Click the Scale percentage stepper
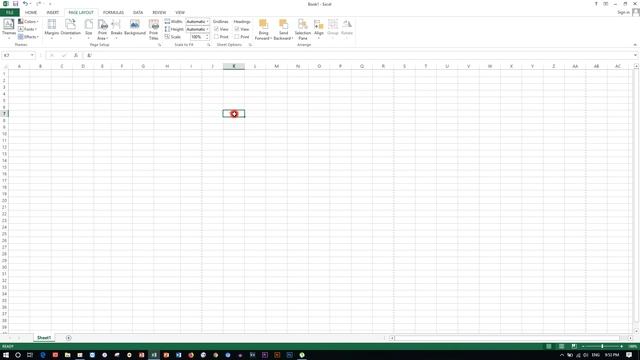Viewport: 640px width, 360px height. [x=207, y=37]
